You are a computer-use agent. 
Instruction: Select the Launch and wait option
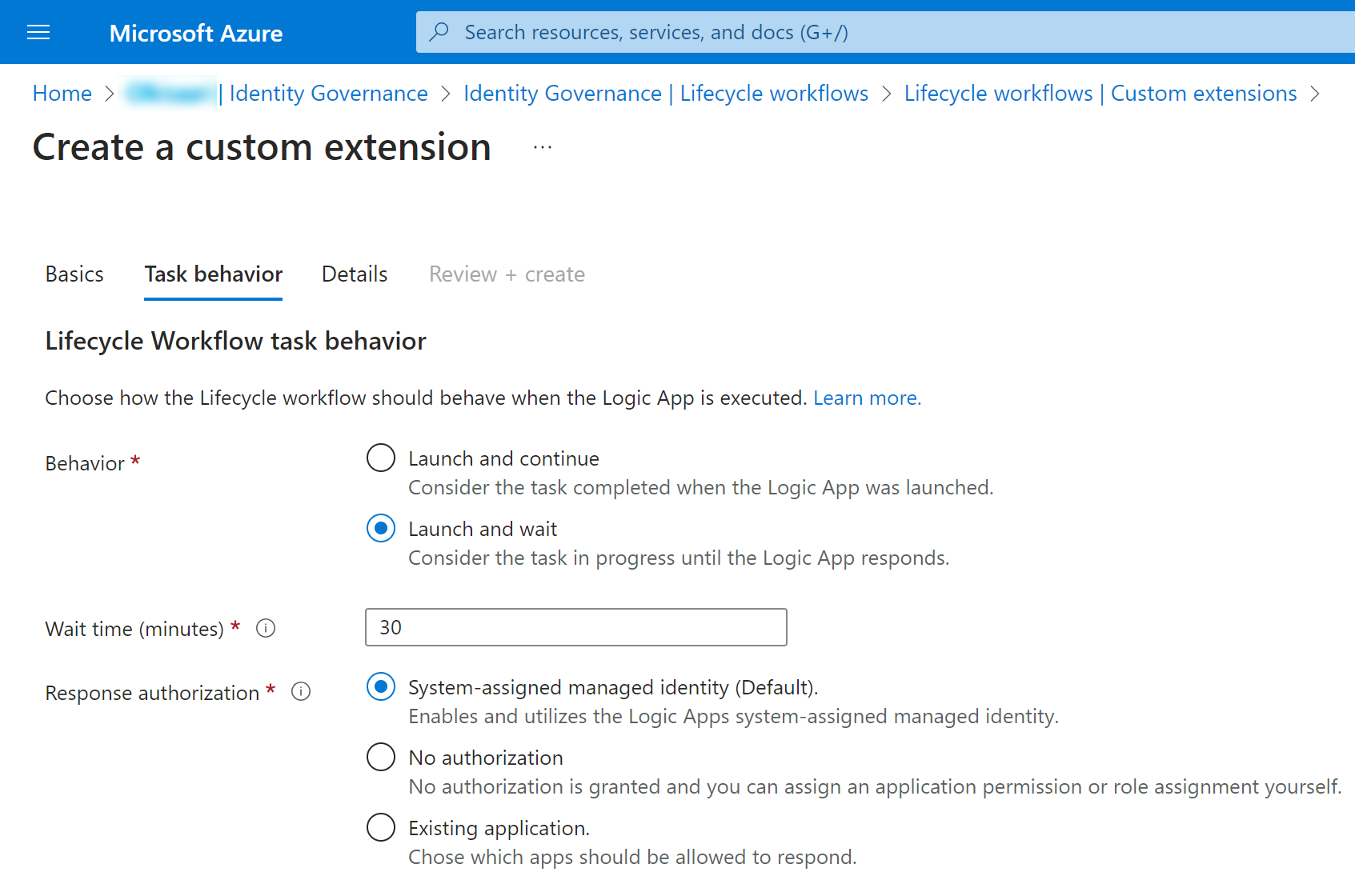381,529
